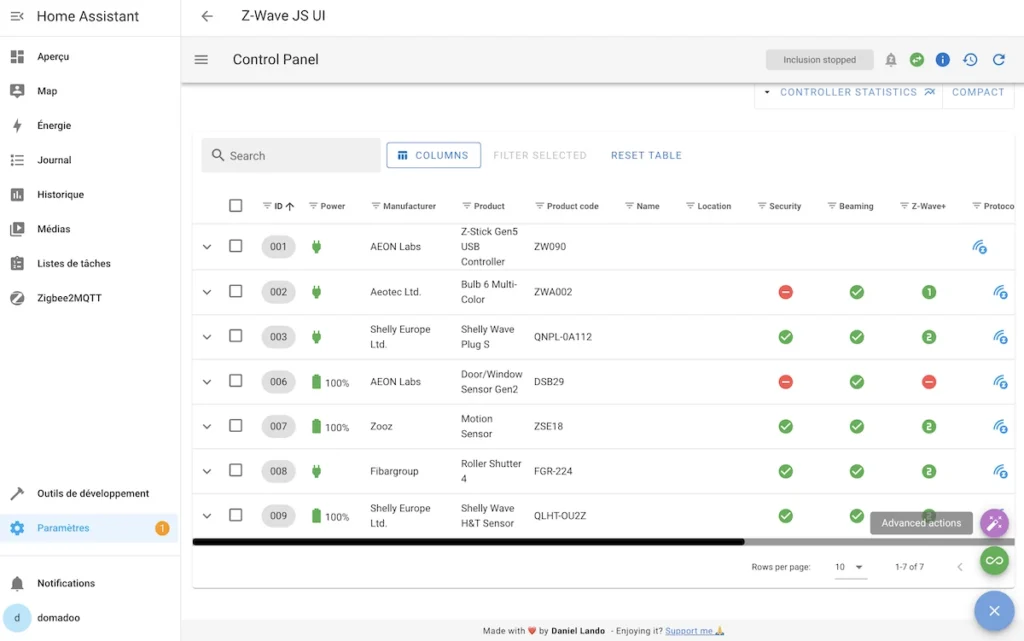The height and width of the screenshot is (641, 1024).
Task: Click the COMPACT view button
Action: (x=978, y=92)
